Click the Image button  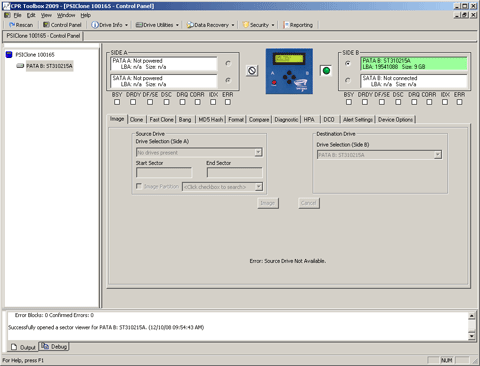click(268, 203)
